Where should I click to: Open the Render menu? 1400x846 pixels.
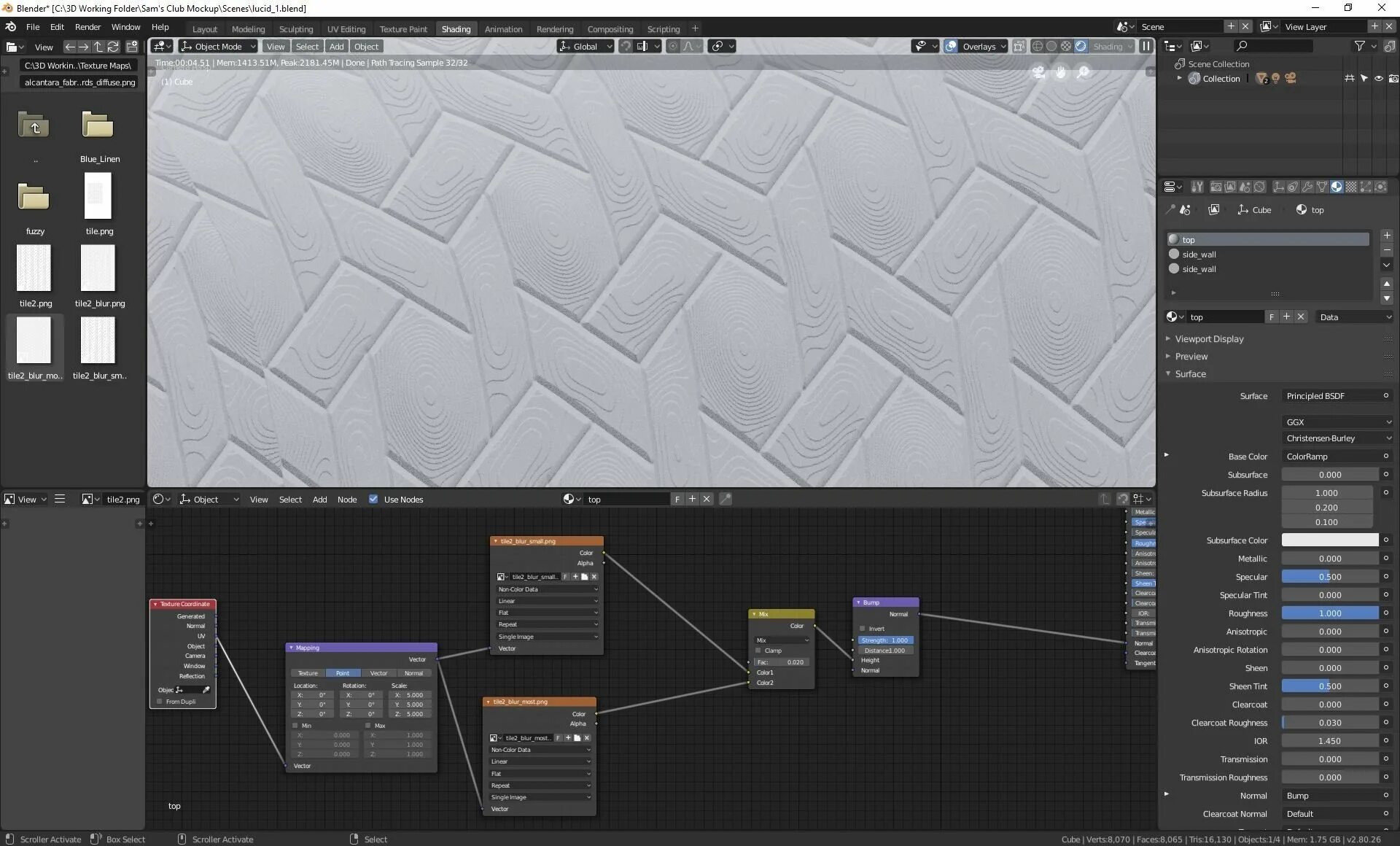coord(87,27)
